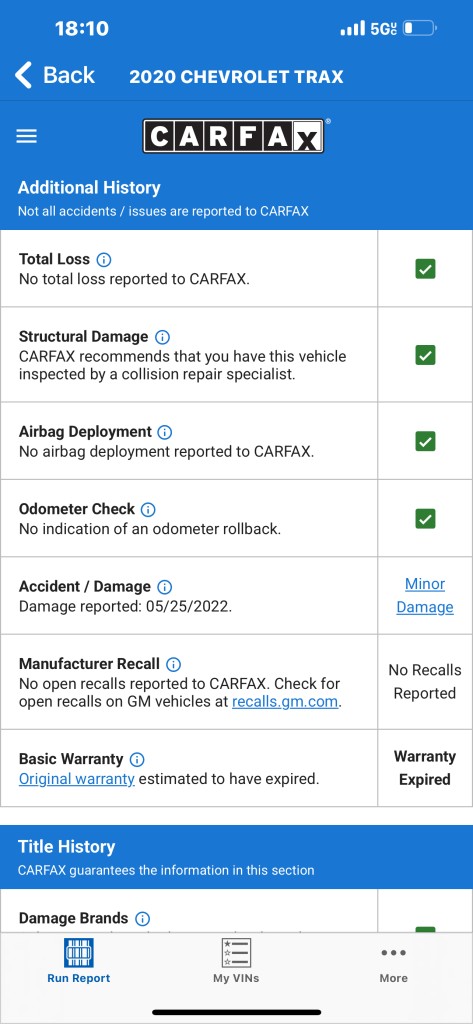
Task: Tap the info icon beside Odometer Check
Action: (x=148, y=509)
